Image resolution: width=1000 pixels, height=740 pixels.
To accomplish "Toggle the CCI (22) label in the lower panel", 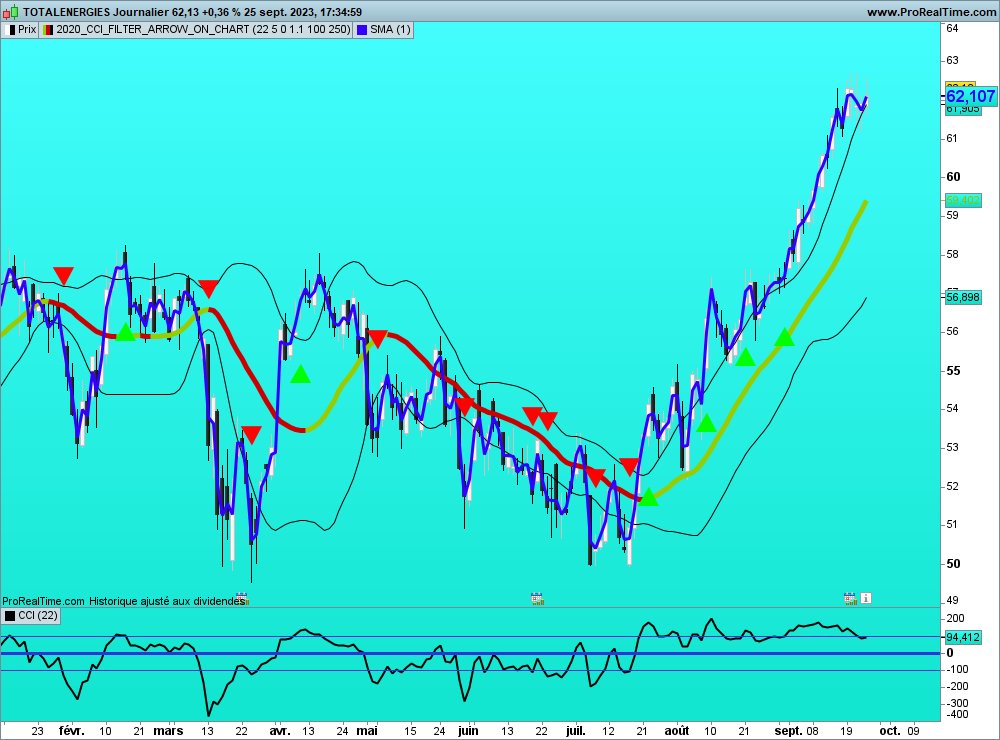I will [40, 616].
